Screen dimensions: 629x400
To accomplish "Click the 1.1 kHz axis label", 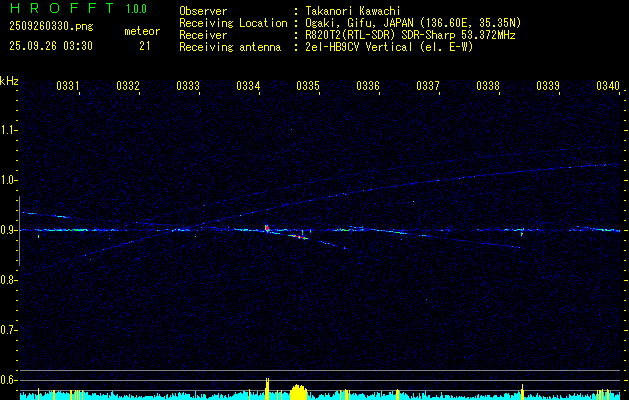I will (x=8, y=130).
